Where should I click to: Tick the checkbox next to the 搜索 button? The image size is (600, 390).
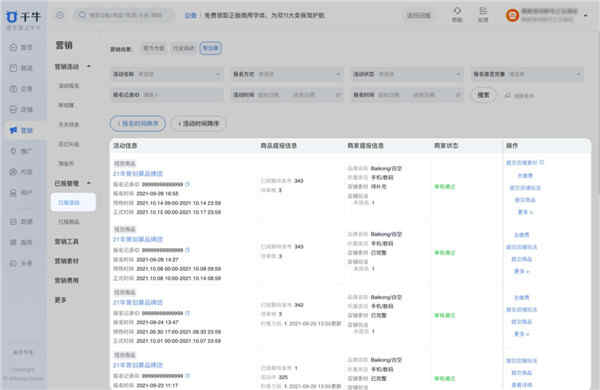click(x=507, y=95)
